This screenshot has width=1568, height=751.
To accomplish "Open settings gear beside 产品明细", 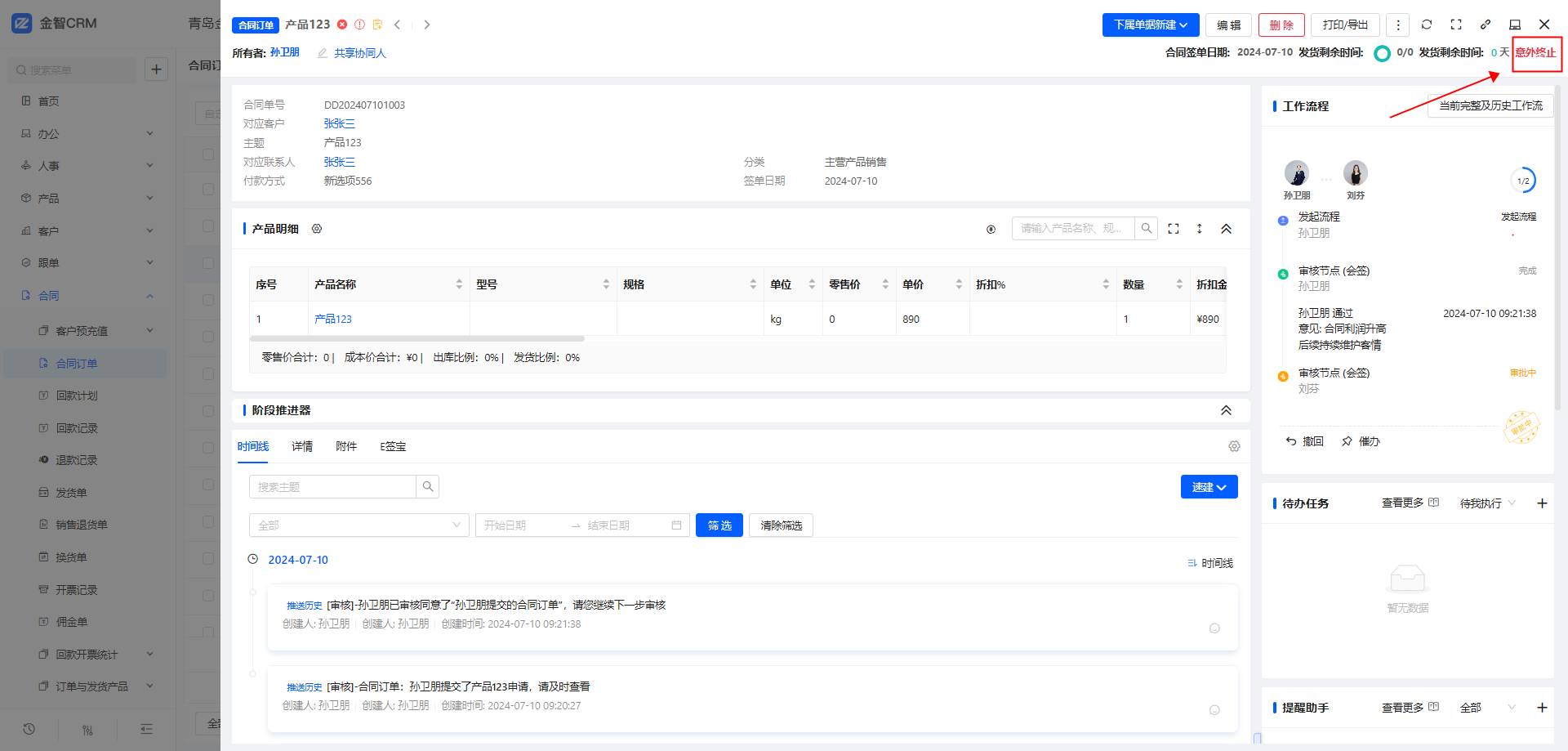I will pos(317,229).
